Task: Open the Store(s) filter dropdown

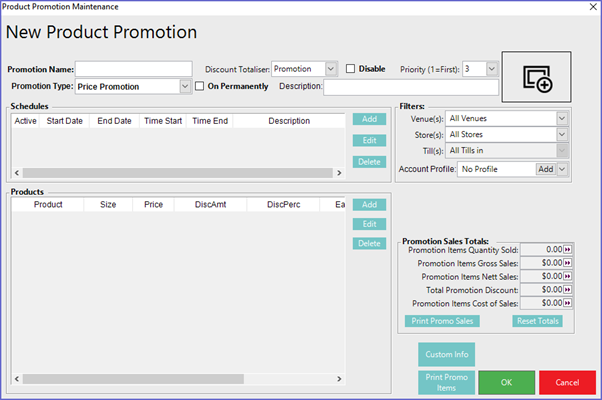Action: [x=562, y=134]
